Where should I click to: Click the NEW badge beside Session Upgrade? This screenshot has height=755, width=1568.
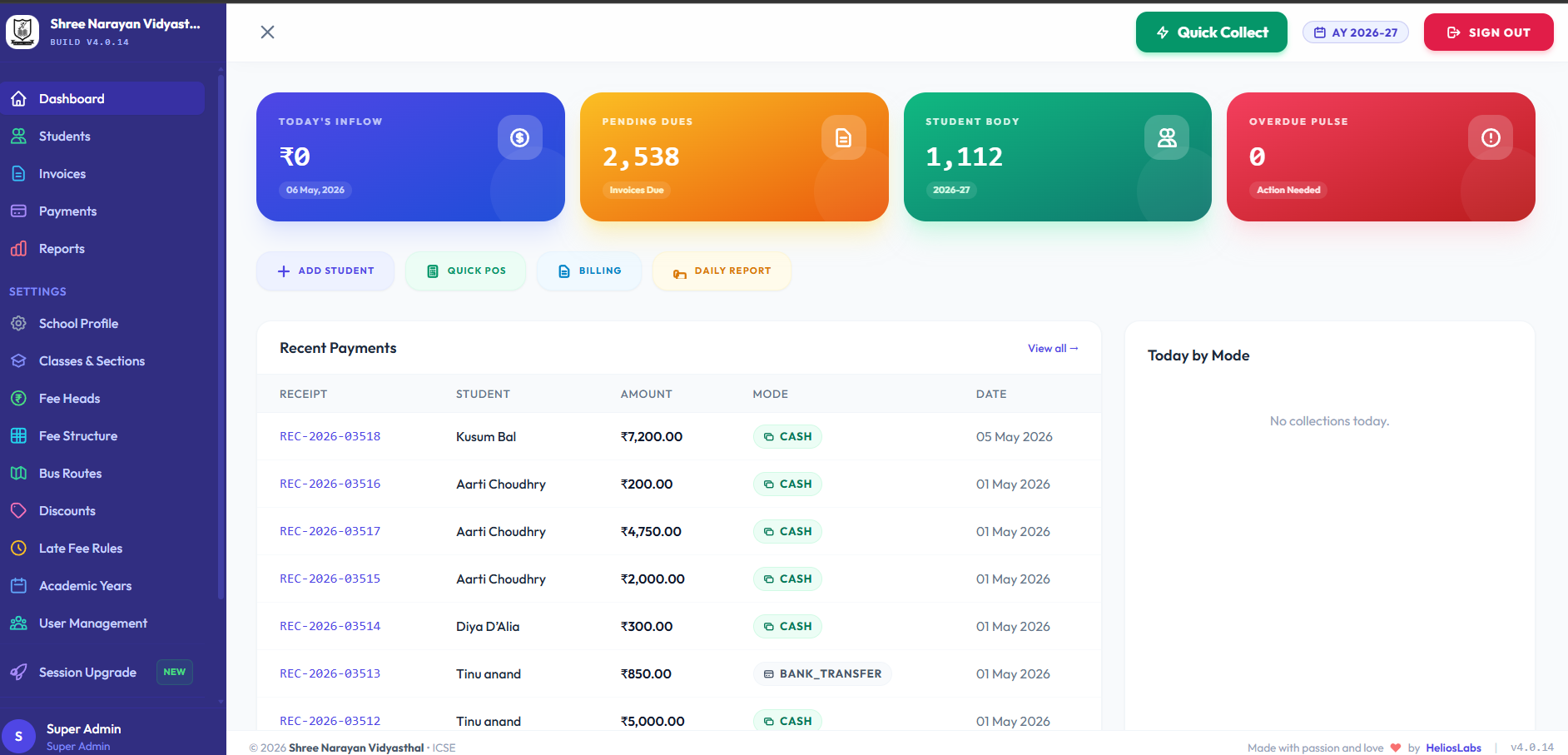[x=175, y=672]
